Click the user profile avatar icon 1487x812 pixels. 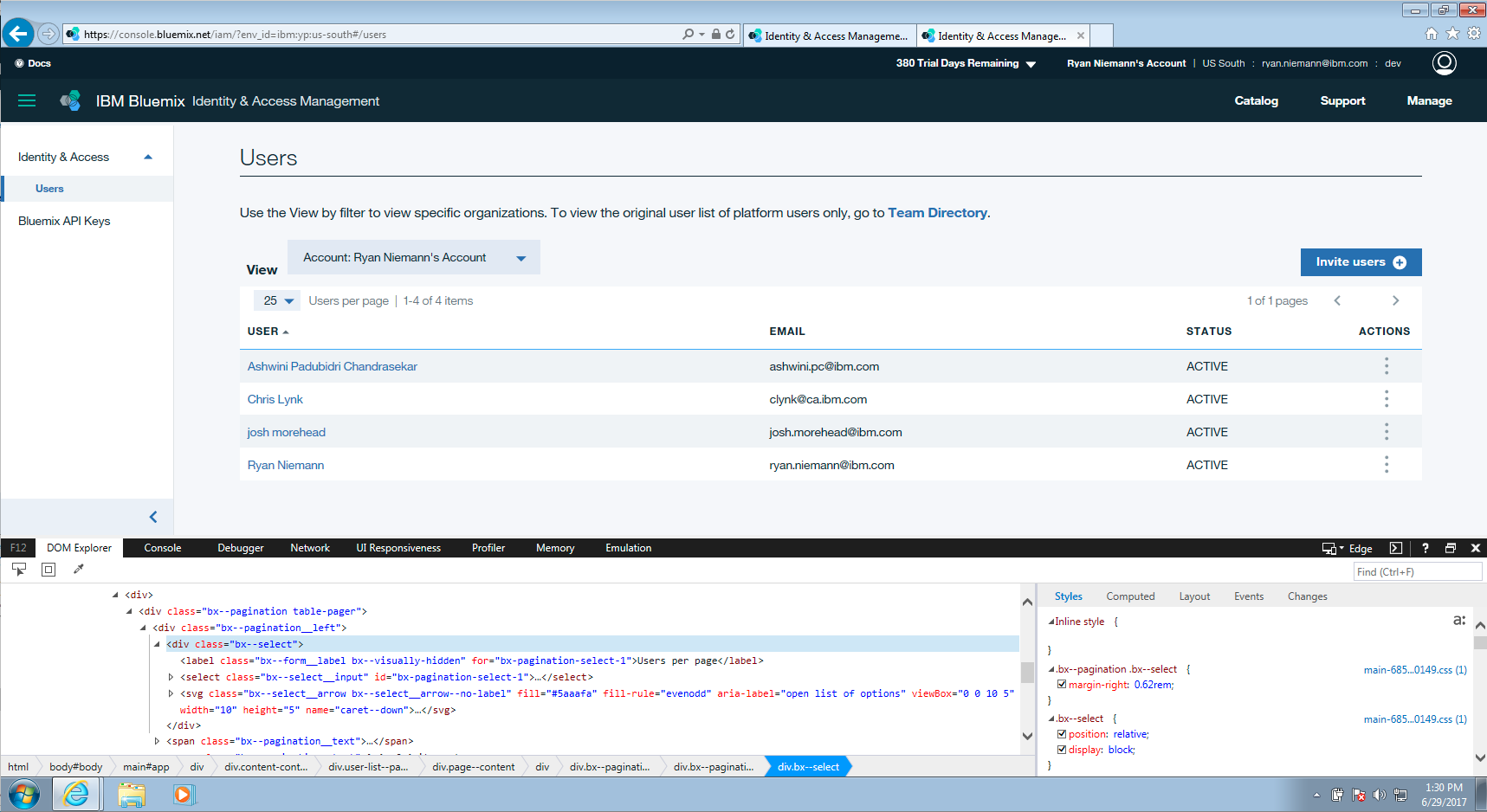tap(1445, 63)
